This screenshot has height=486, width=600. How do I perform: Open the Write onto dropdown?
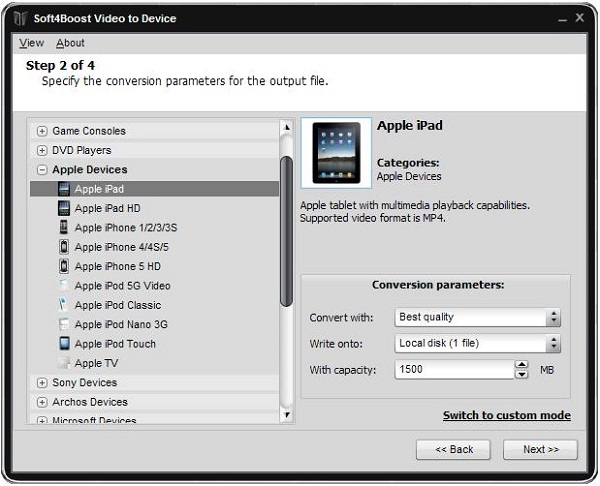(478, 344)
